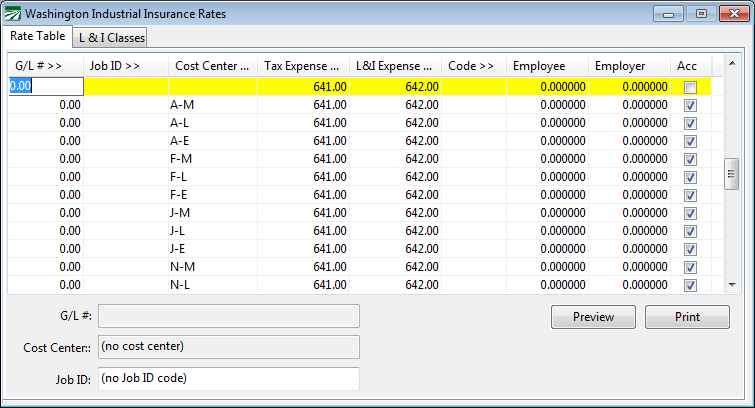Click the Cost Center column header
Image resolution: width=755 pixels, height=408 pixels.
tap(213, 66)
